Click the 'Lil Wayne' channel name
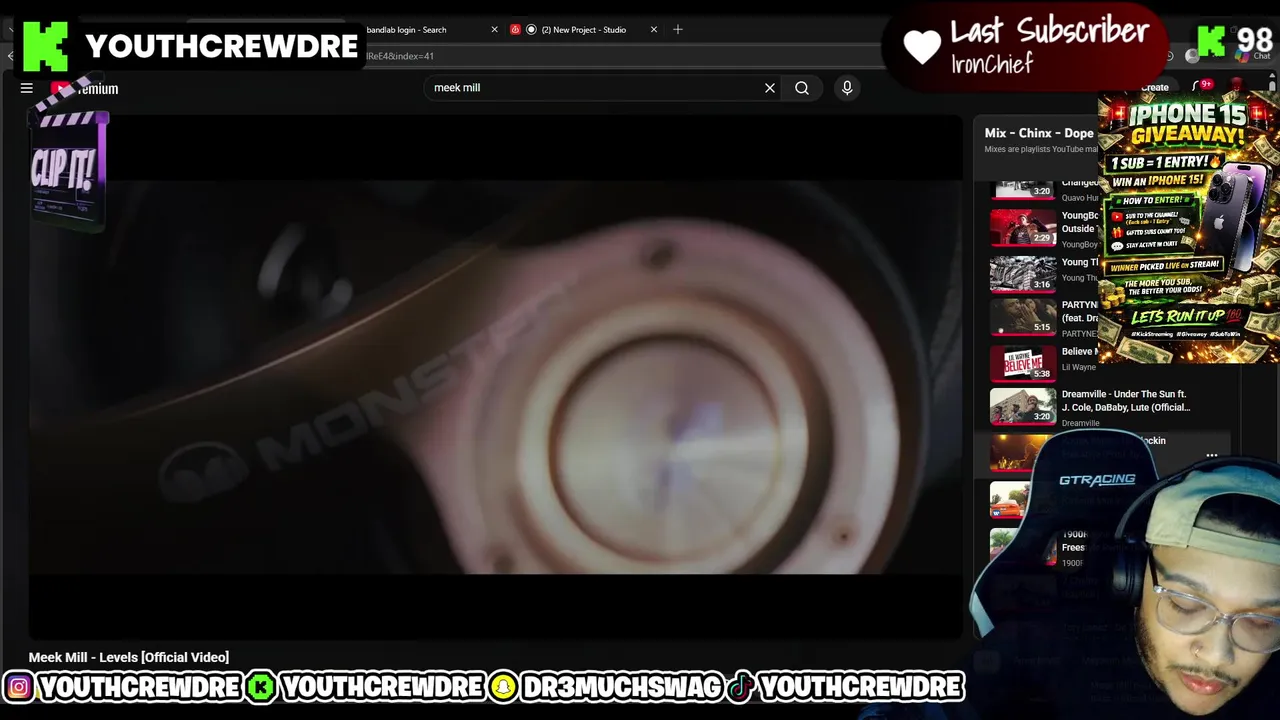The width and height of the screenshot is (1280, 720). pos(1079,367)
